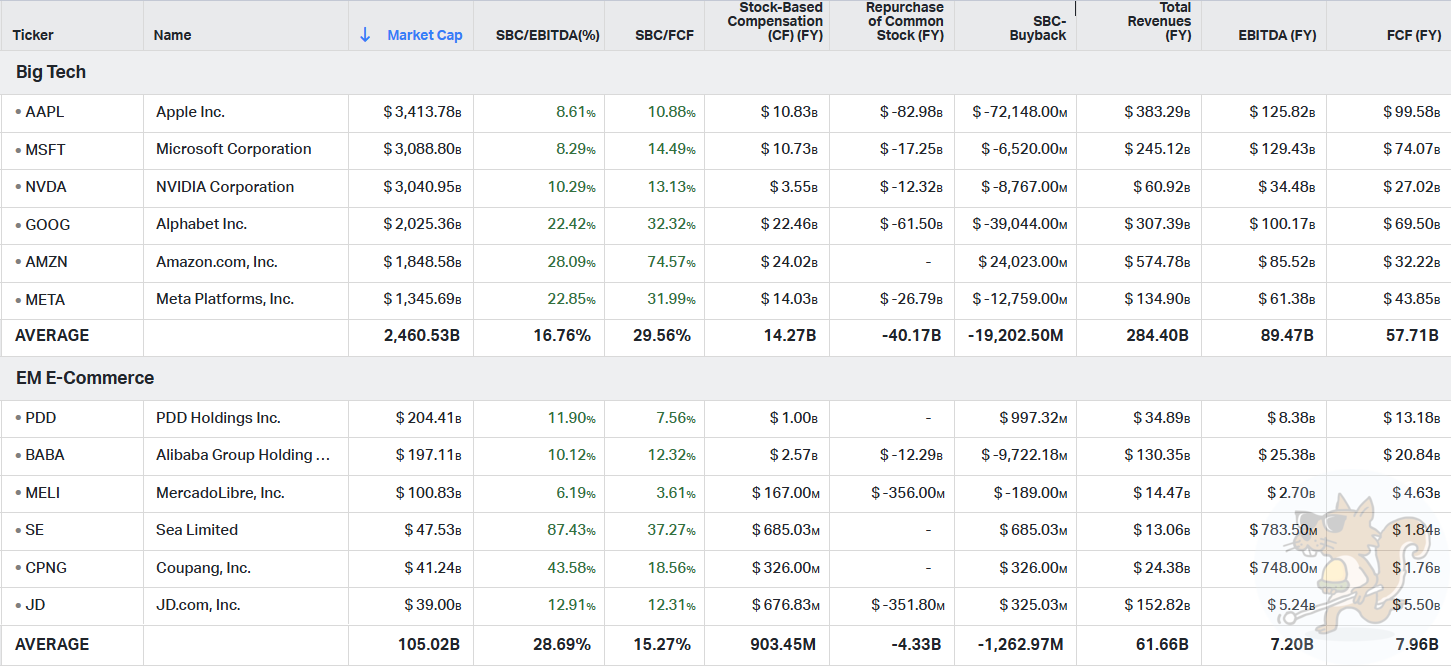Click Alibaba's $-9,722.18M SBC-Buyback value

[1024, 455]
